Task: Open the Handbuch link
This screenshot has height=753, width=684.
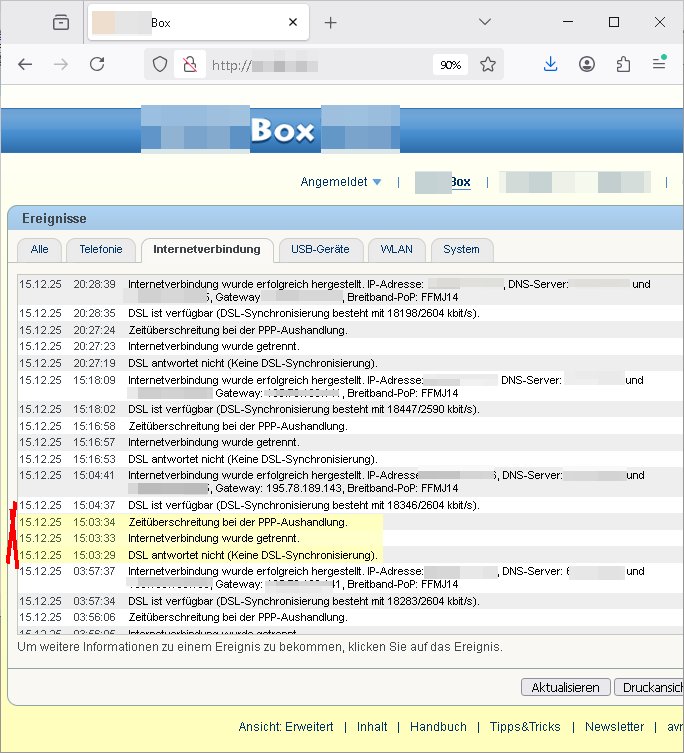Action: pos(438,727)
